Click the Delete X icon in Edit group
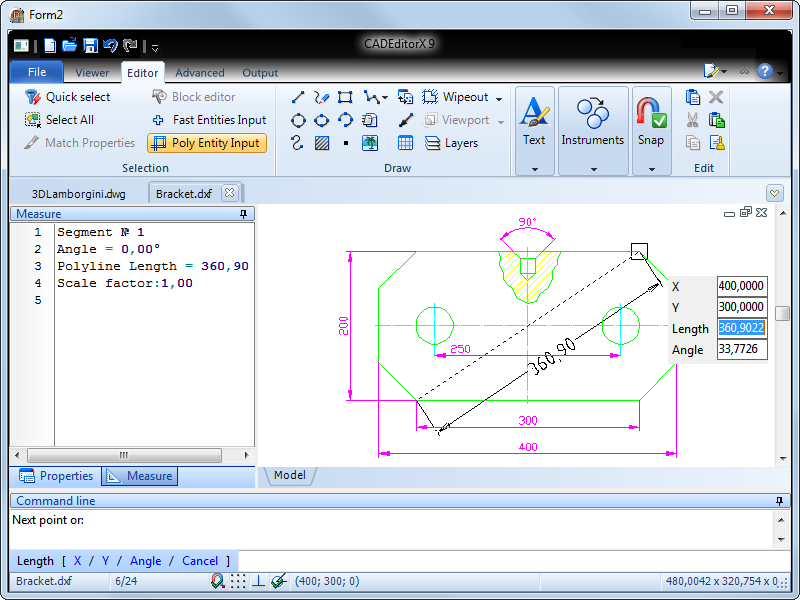 (x=716, y=97)
